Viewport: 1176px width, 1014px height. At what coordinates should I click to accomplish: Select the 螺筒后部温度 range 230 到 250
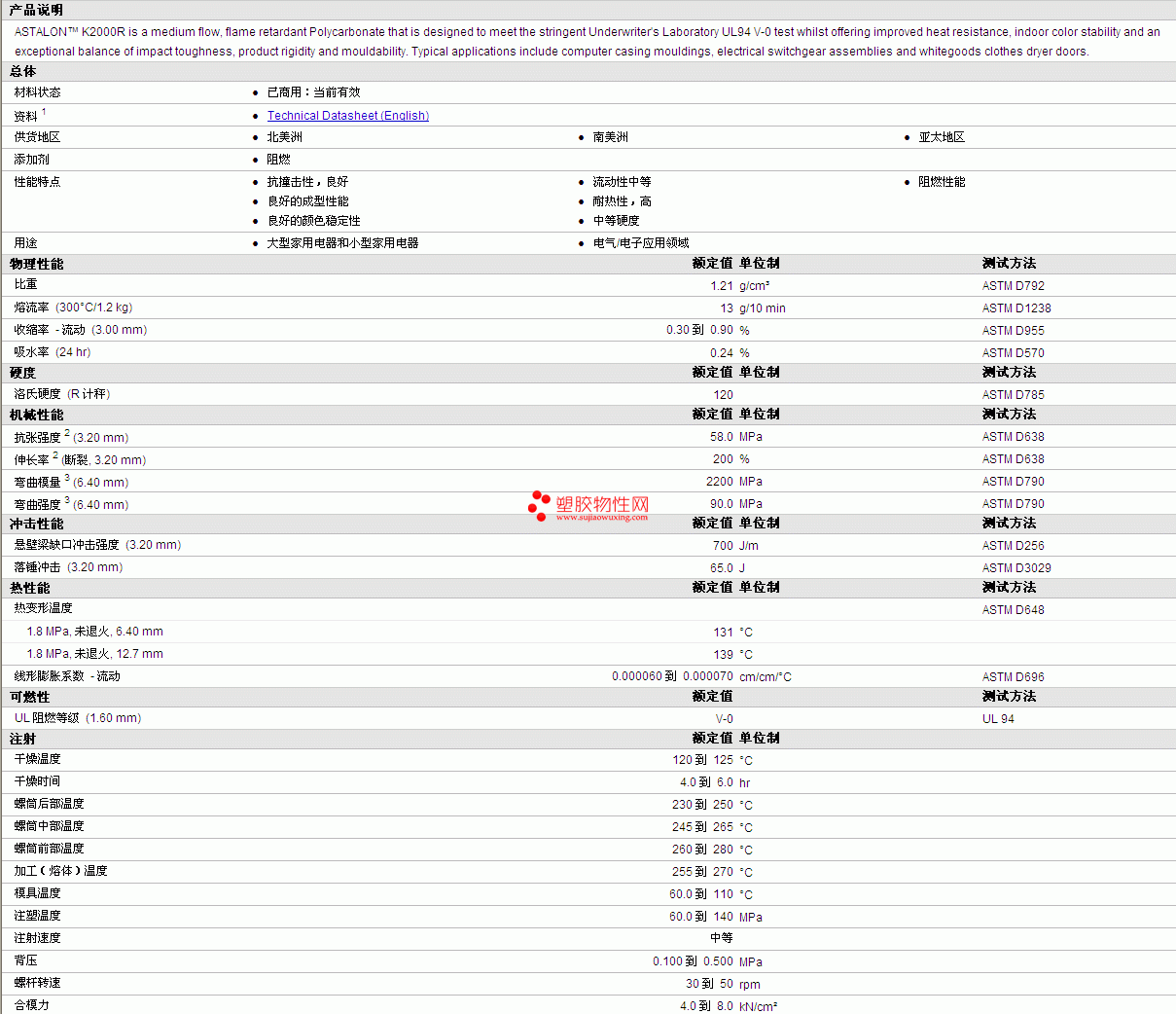click(x=702, y=805)
